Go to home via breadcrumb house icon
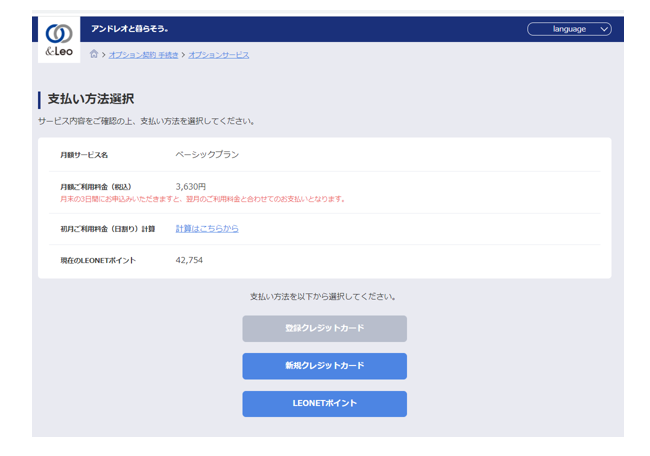The height and width of the screenshot is (456, 650). coord(94,54)
